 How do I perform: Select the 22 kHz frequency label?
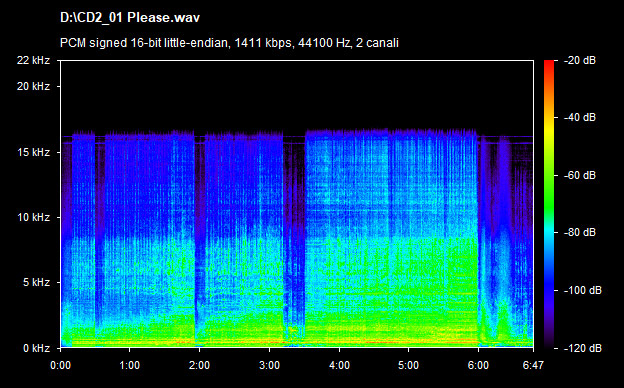click(x=33, y=60)
